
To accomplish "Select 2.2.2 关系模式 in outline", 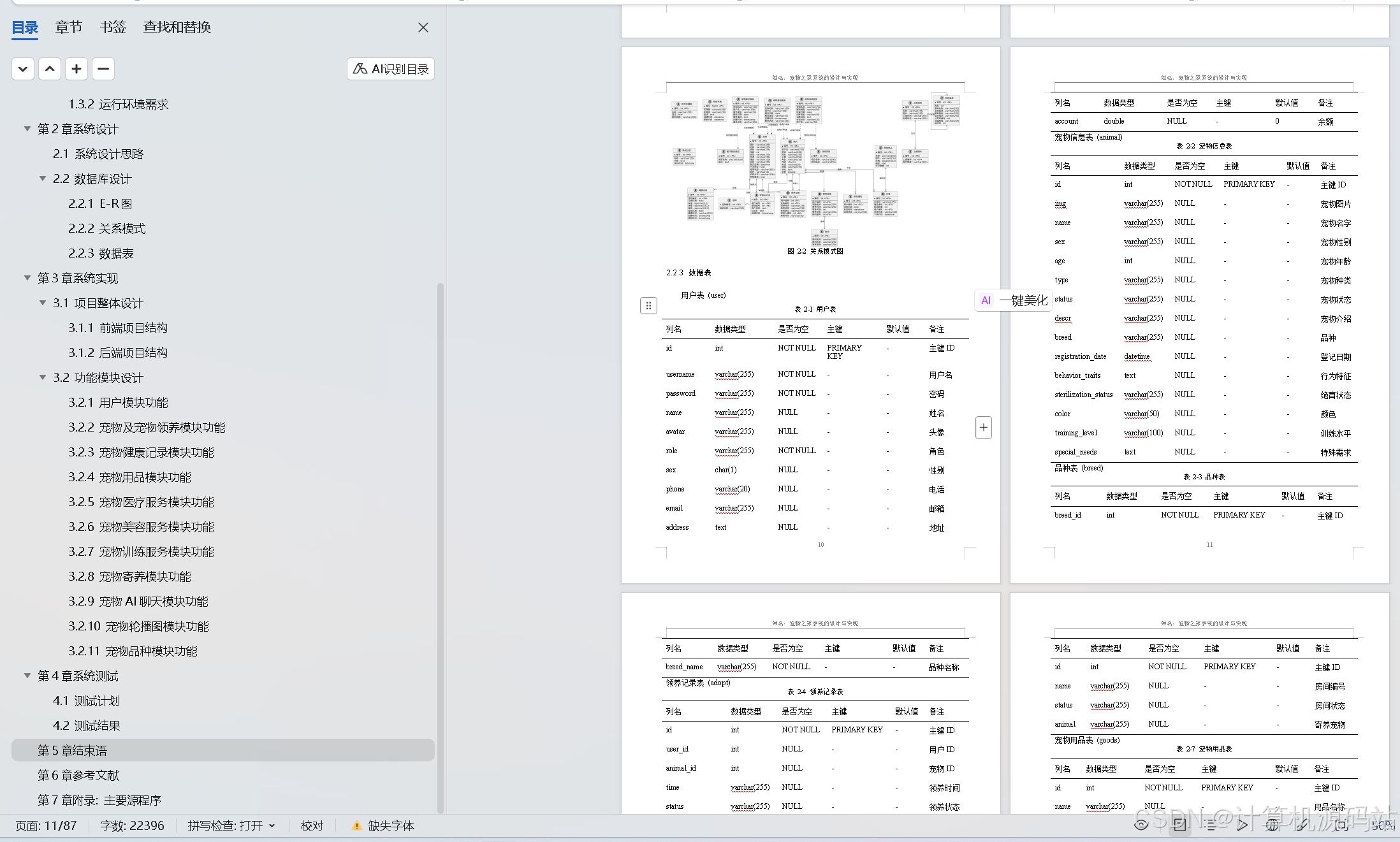I will tap(106, 228).
